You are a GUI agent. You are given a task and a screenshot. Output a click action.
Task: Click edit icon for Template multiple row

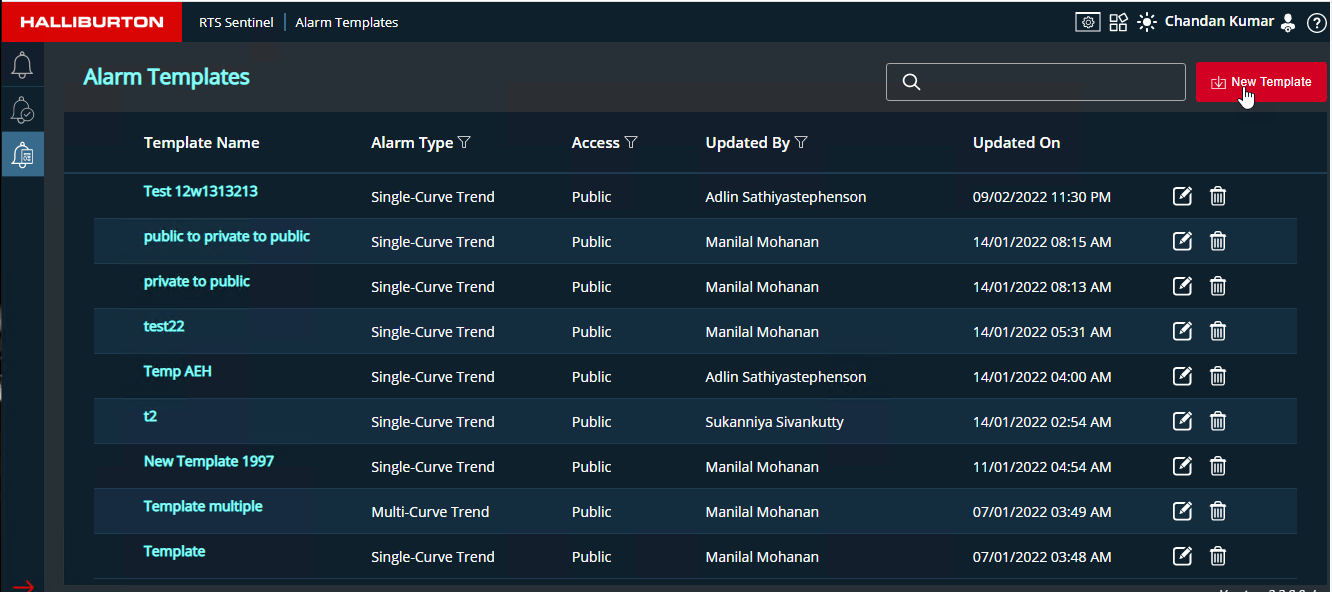[1182, 511]
